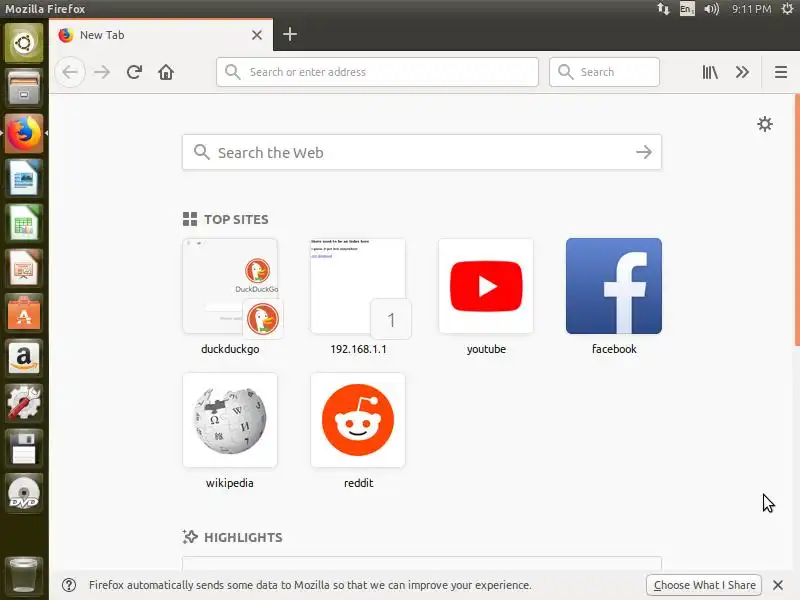This screenshot has width=800, height=600.
Task: Expand the toolbar overflow chevrons
Action: [742, 72]
